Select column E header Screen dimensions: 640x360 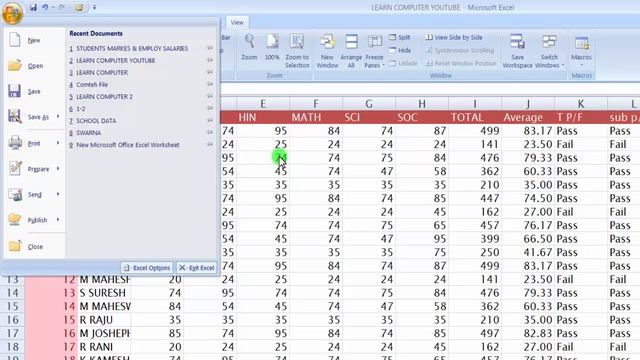pyautogui.click(x=263, y=104)
